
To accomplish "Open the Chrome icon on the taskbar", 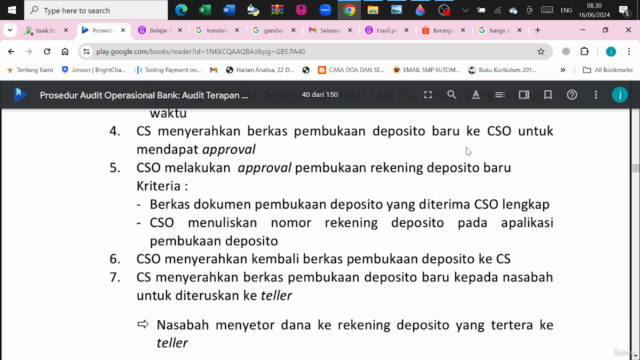I will point(349,10).
